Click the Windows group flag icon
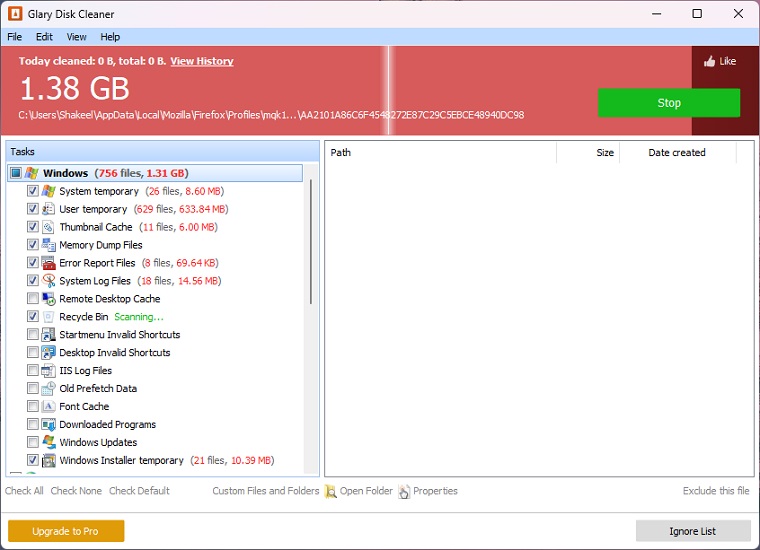The height and width of the screenshot is (550, 760). point(32,173)
